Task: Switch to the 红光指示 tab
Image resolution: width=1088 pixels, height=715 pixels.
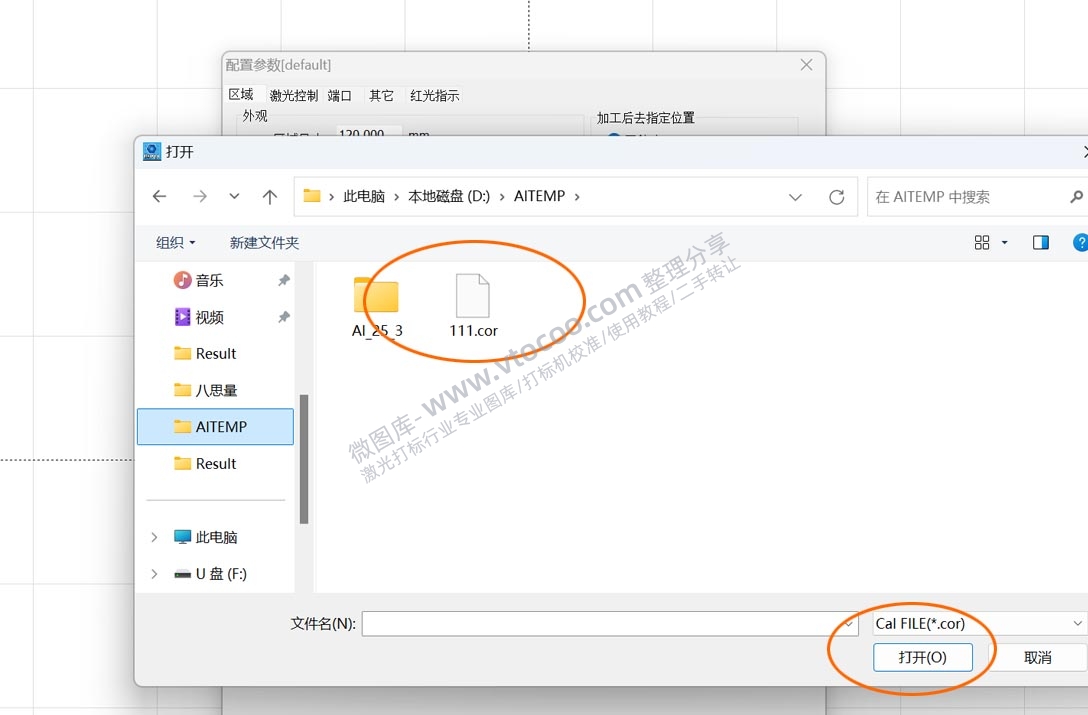Action: 434,95
